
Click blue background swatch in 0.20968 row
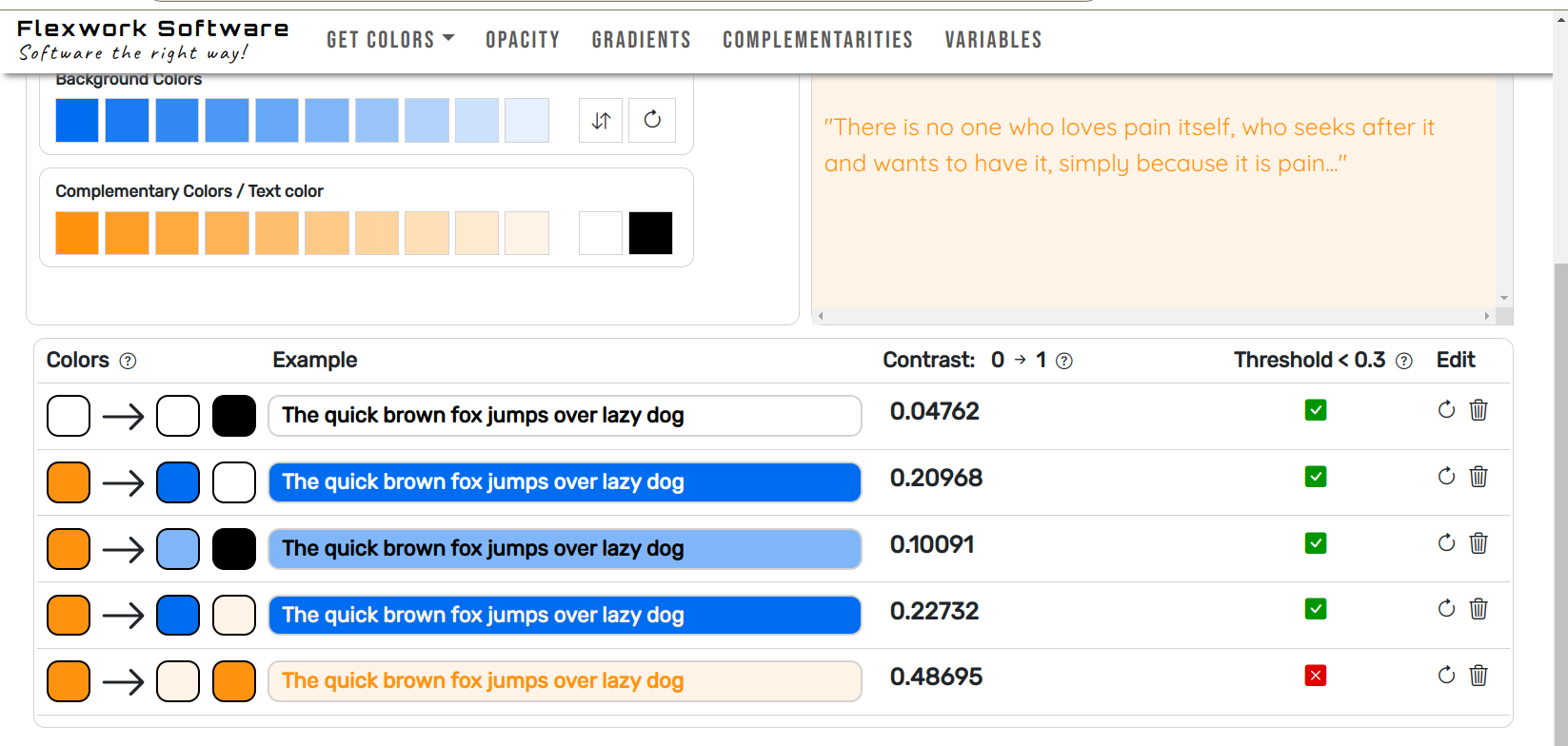pos(178,482)
